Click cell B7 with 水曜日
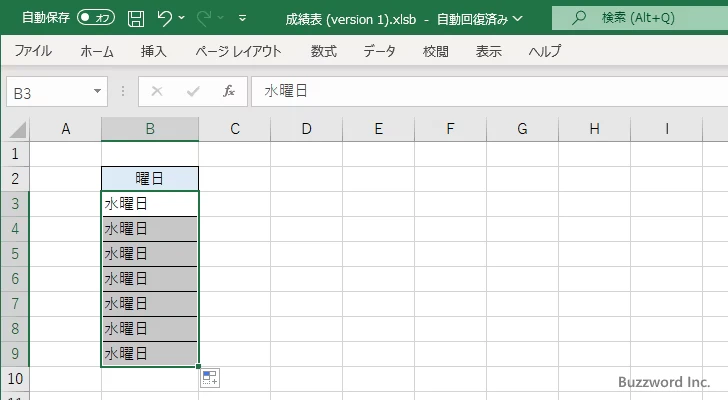 [150, 304]
